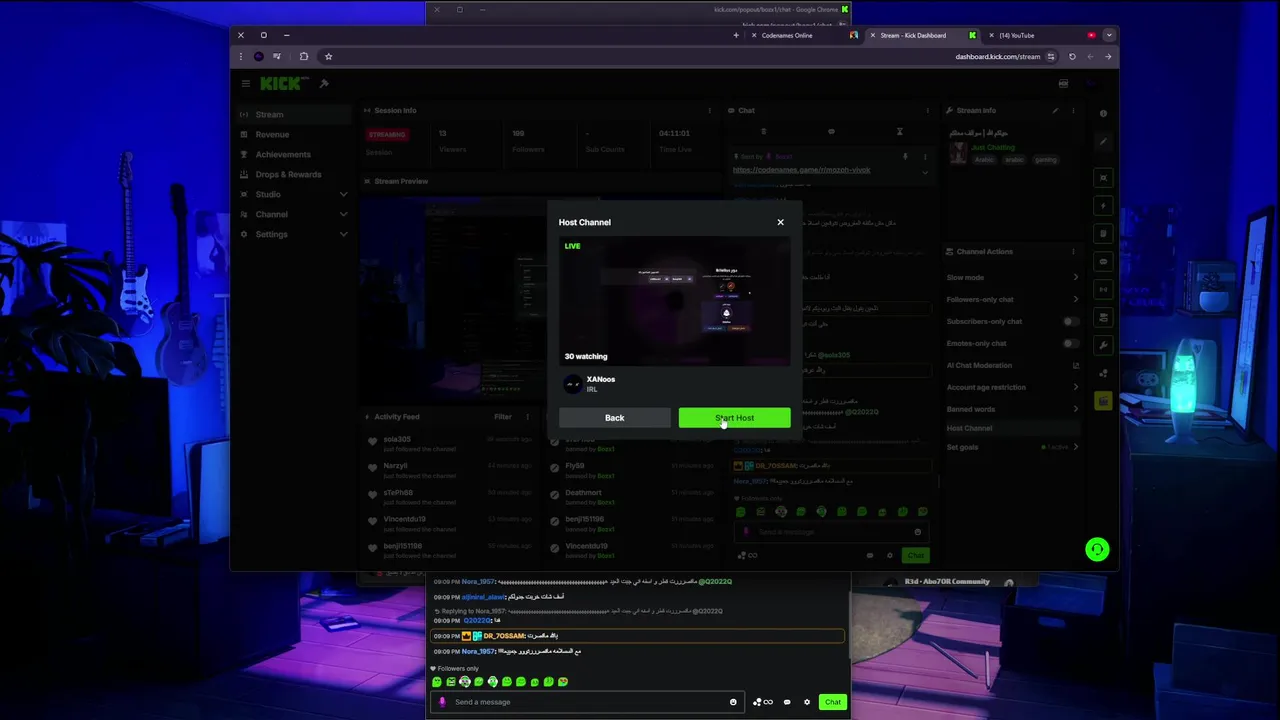Image resolution: width=1280 pixels, height=720 pixels.
Task: Click the Arabic tag in Stream Info
Action: click(986, 160)
